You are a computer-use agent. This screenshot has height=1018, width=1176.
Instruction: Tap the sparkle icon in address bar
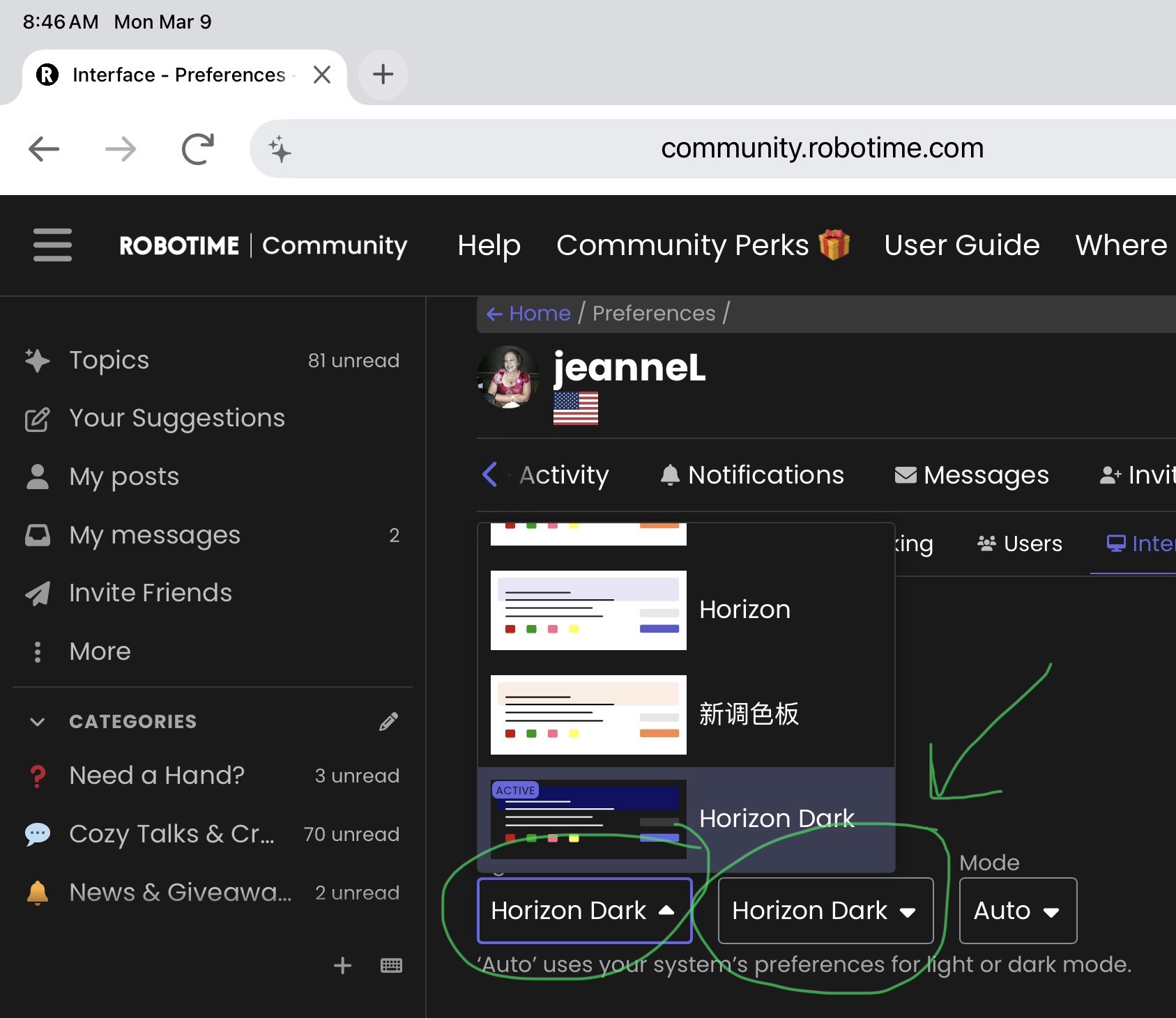[280, 149]
